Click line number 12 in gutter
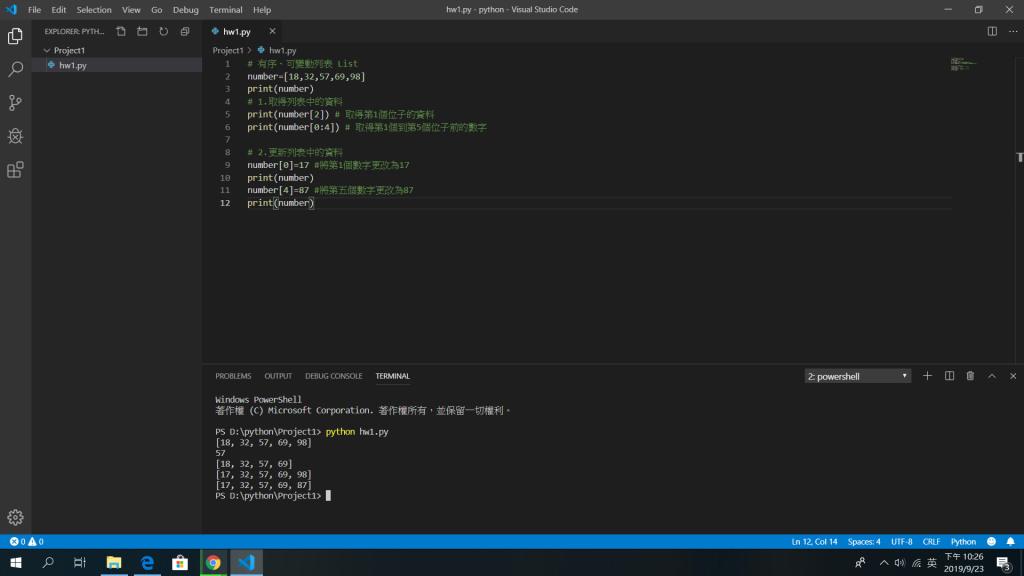1024x576 pixels. click(225, 203)
